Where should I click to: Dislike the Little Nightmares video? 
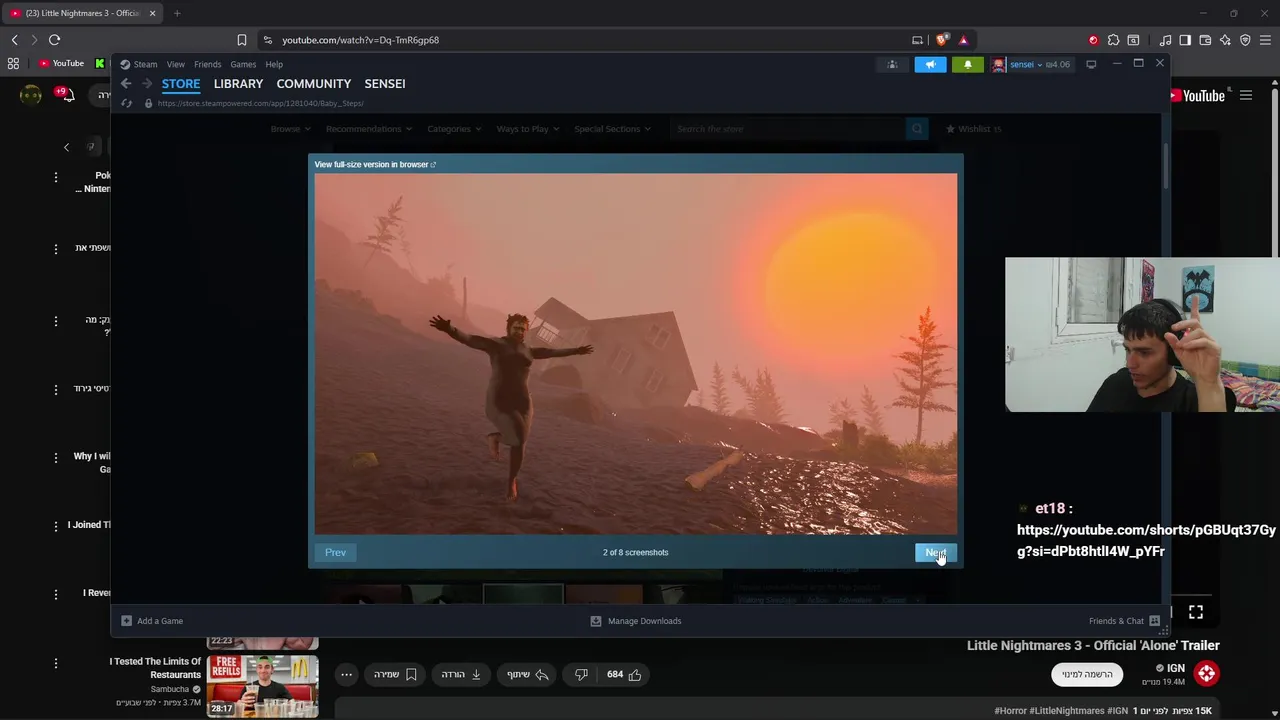[x=581, y=675]
